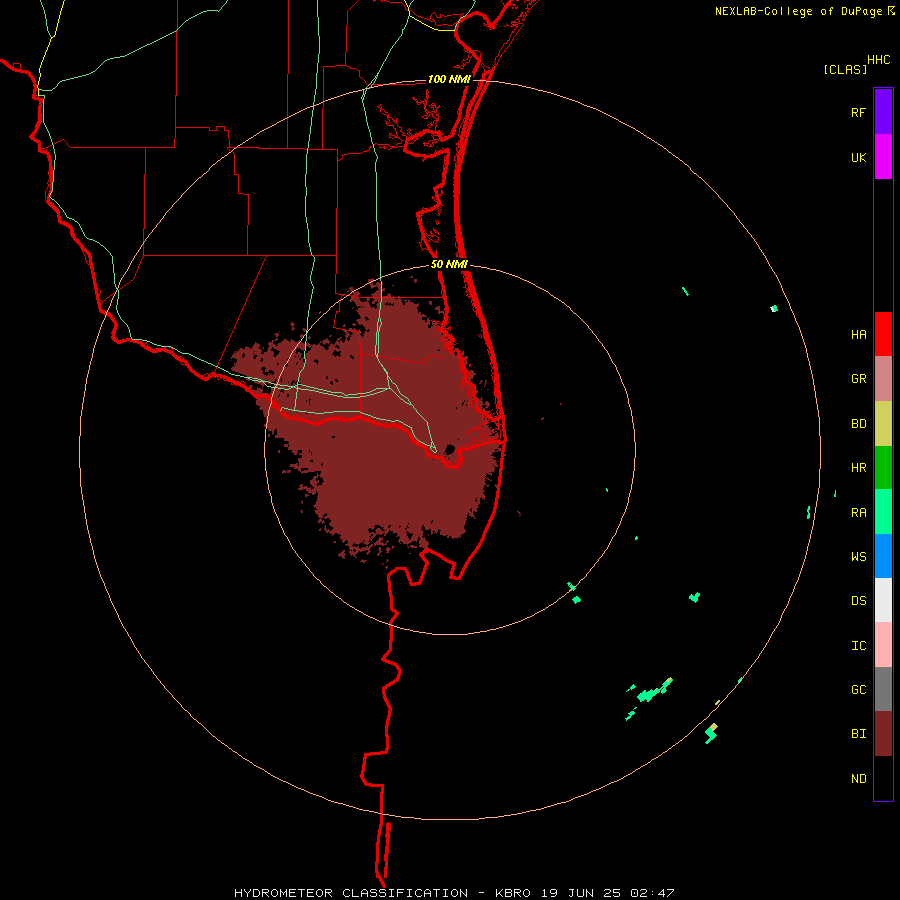
Task: Pick the HR green legend swatch
Action: click(883, 468)
